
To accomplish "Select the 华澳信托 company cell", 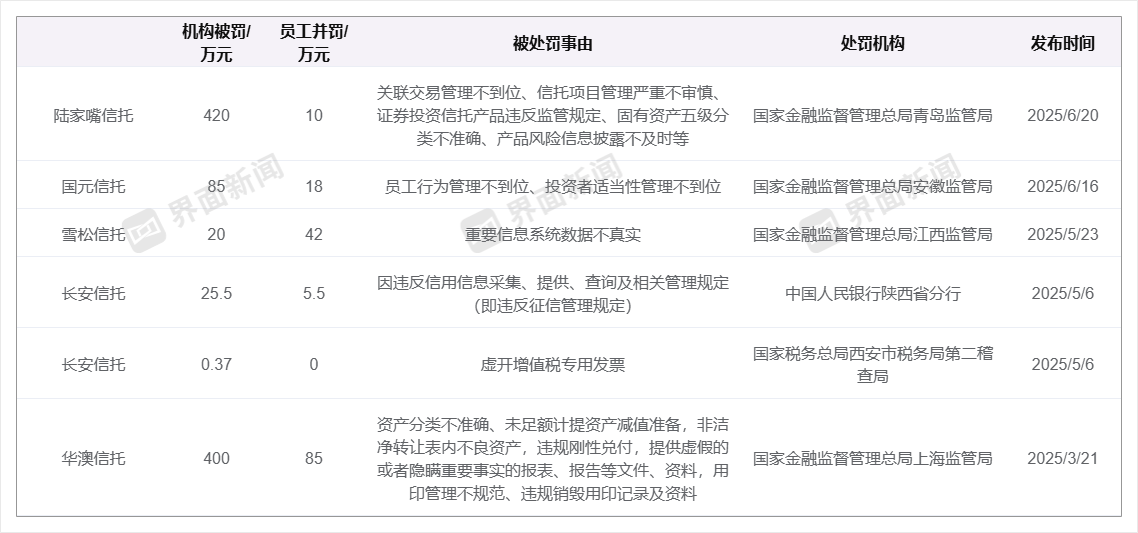I will point(93,459).
